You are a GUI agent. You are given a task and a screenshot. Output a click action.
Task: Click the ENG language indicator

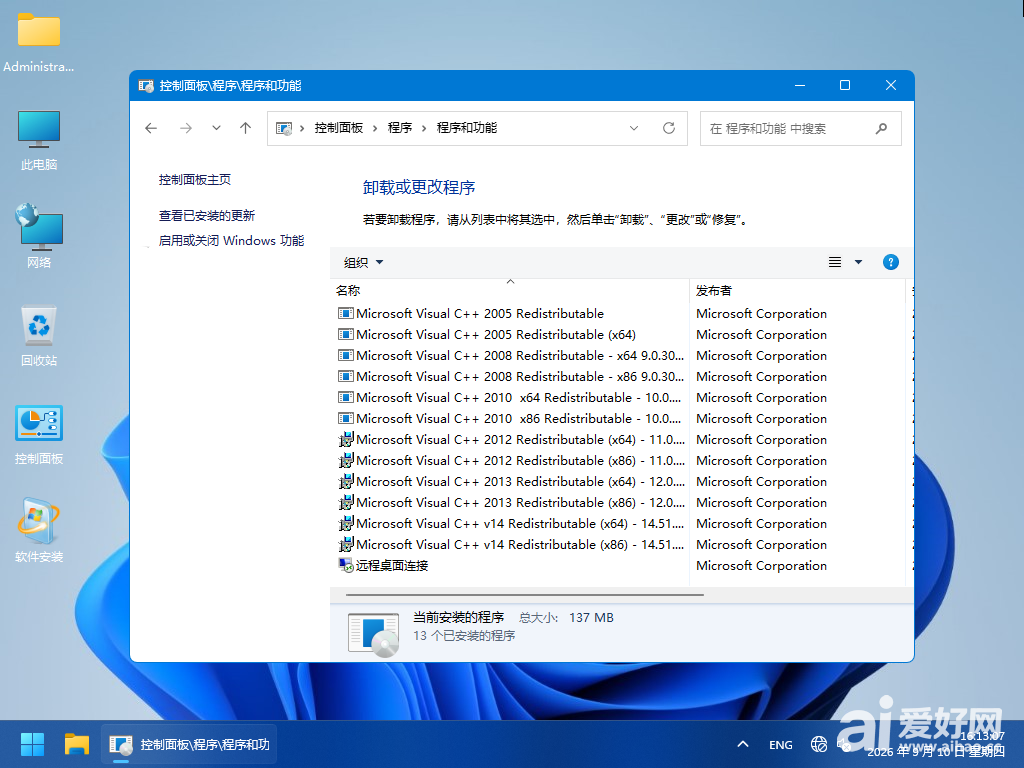pos(780,744)
